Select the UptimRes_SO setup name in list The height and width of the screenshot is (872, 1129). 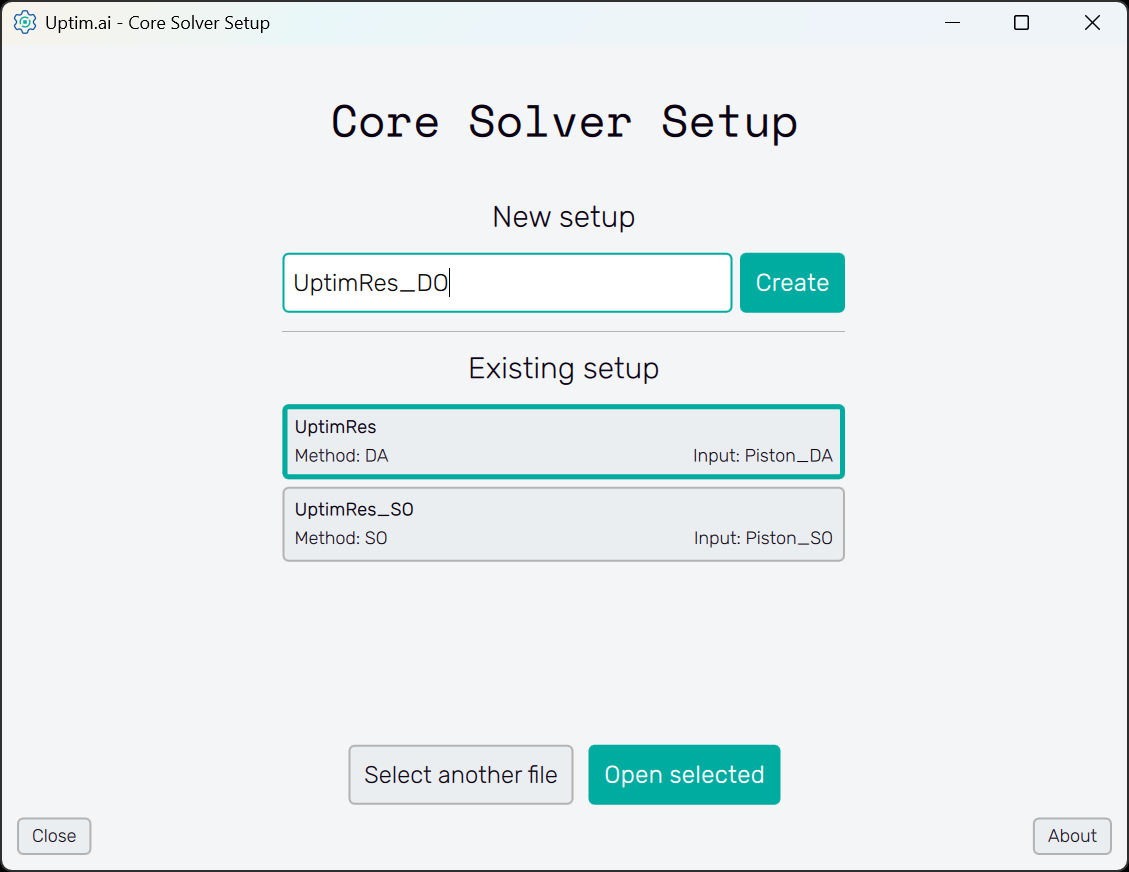point(354,510)
